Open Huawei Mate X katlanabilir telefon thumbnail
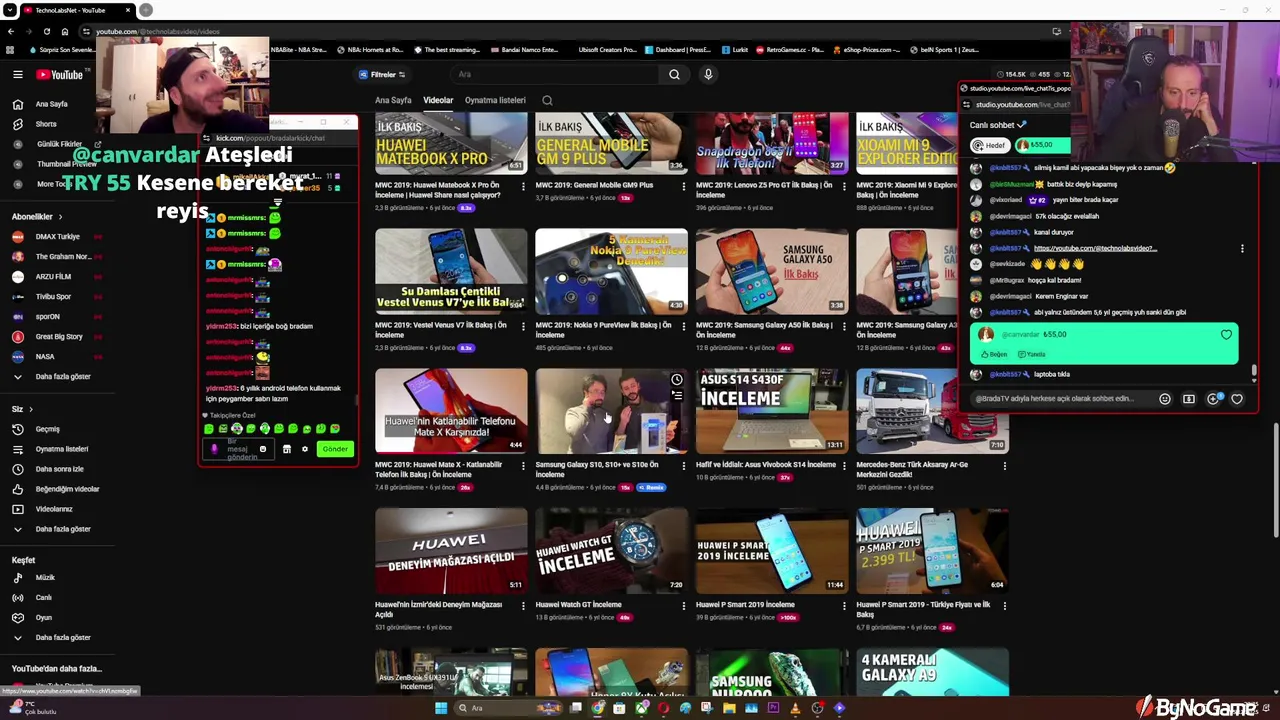 coord(451,410)
